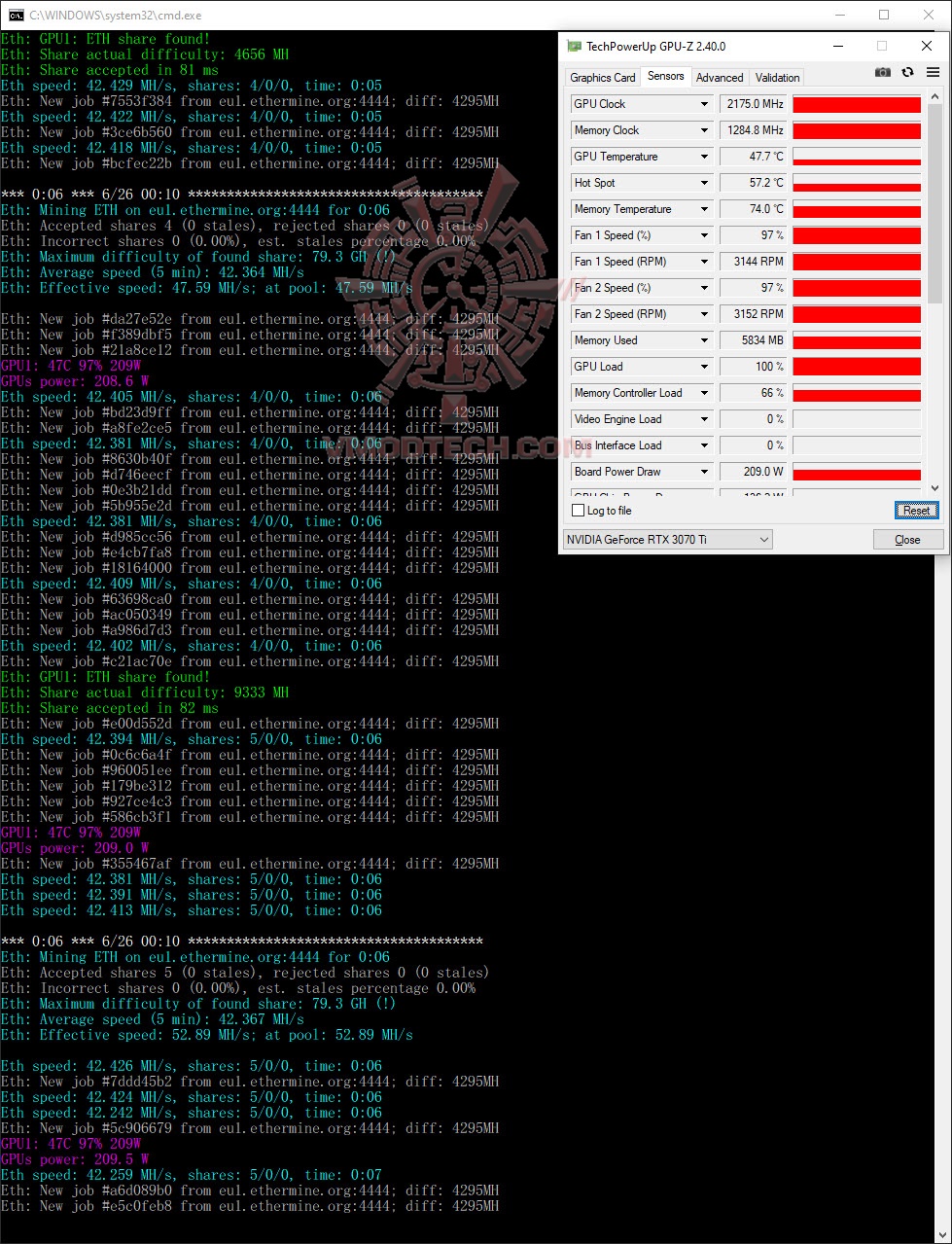Click the GPU Clock red history graph
The image size is (952, 1244).
(x=857, y=104)
